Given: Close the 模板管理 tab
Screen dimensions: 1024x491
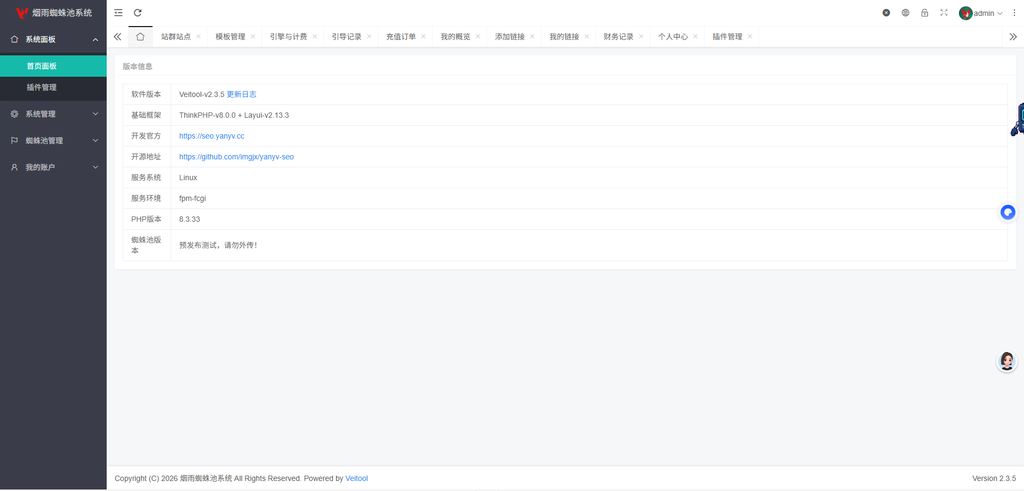Looking at the screenshot, I should tap(253, 37).
